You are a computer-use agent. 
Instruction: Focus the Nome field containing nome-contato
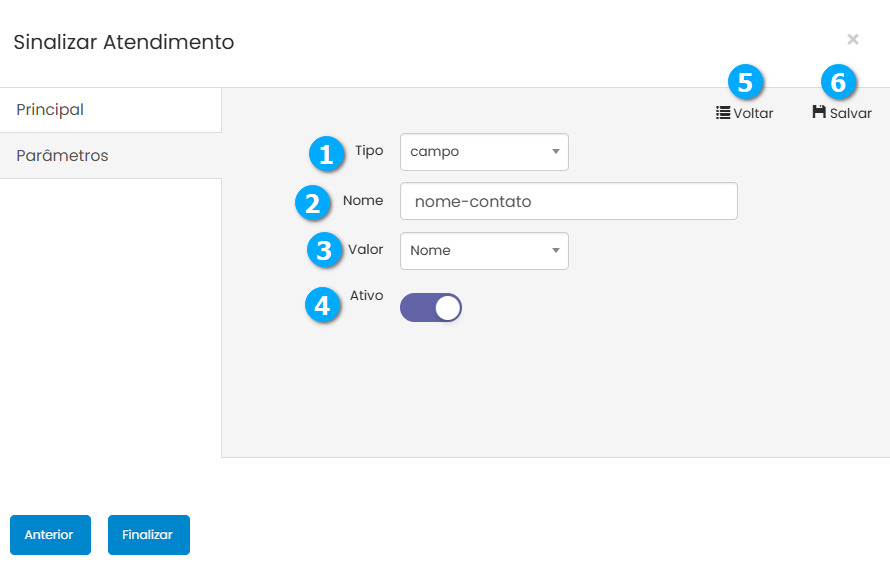point(568,201)
